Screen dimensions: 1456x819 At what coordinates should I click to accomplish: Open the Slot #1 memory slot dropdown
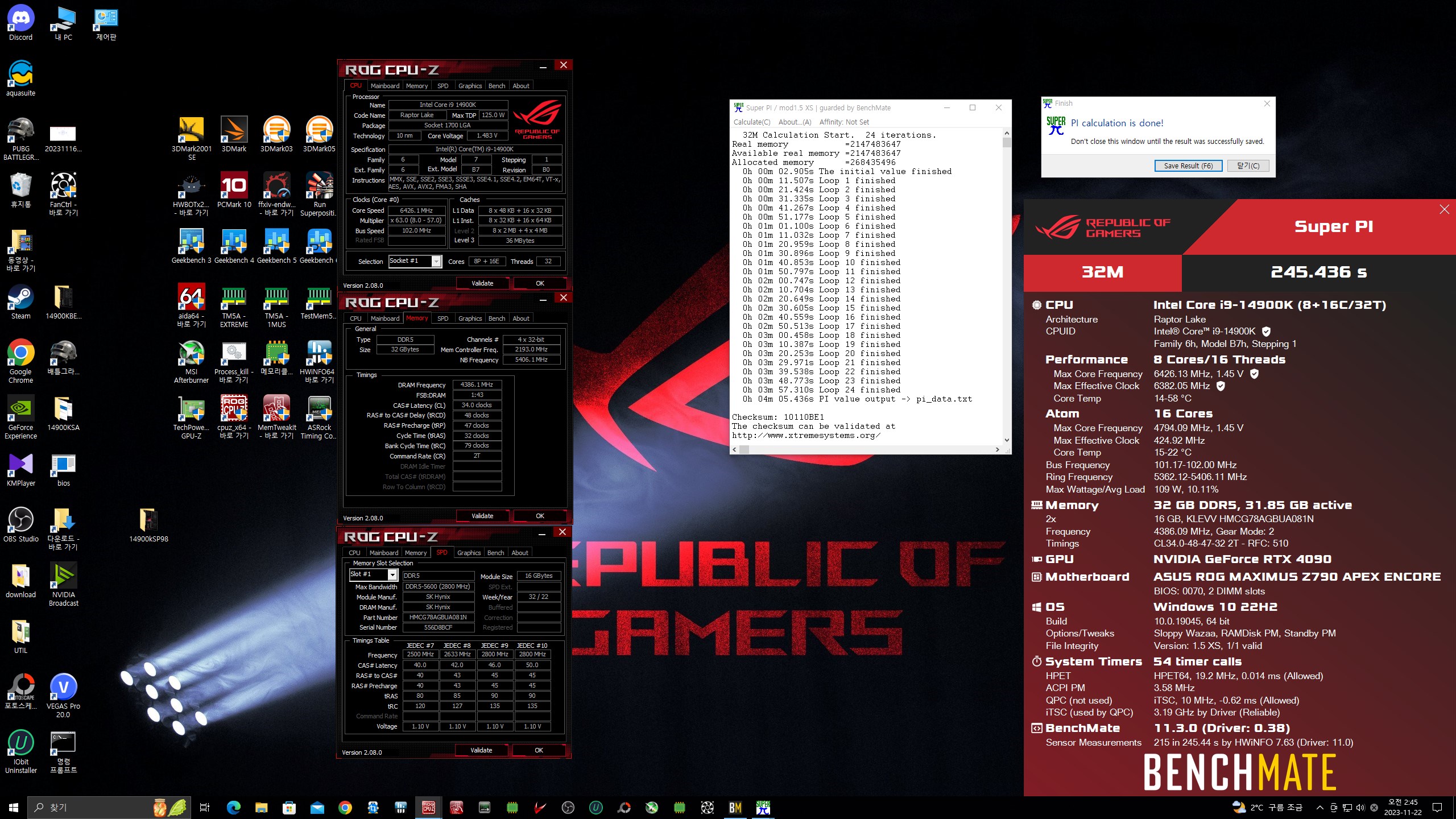pyautogui.click(x=392, y=575)
